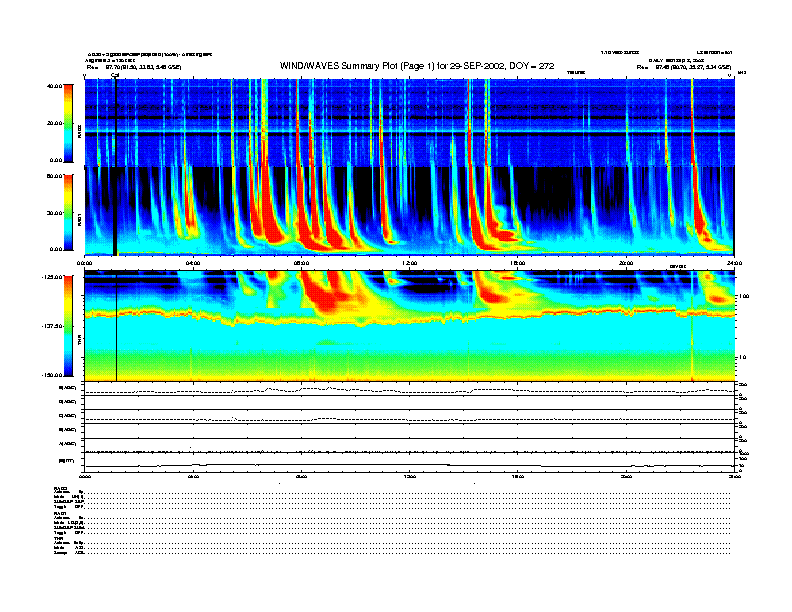Click the RAD2 vertical axis label

[79, 131]
